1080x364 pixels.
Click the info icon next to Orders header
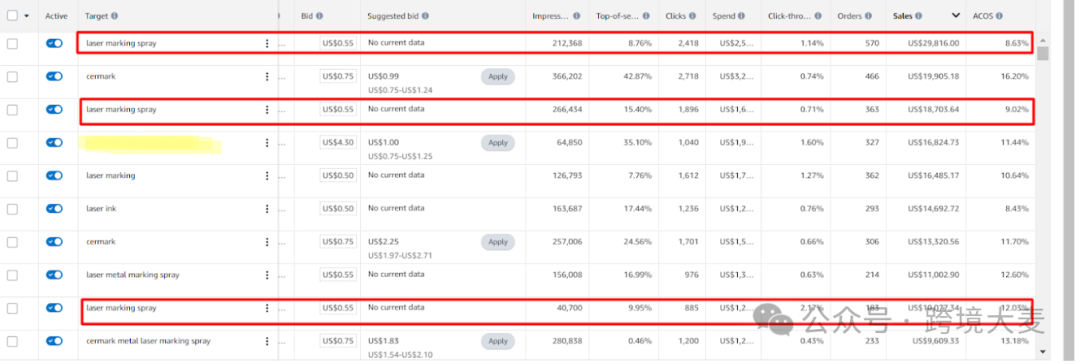point(869,15)
